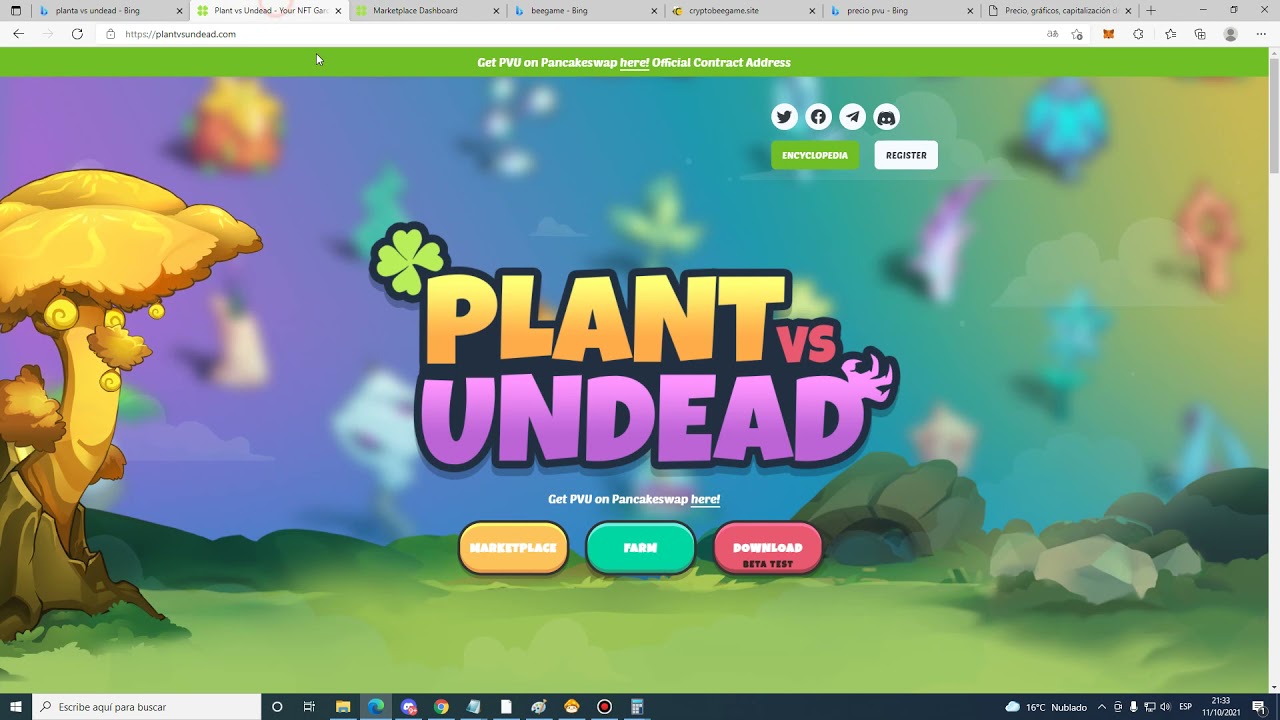Open Google Chrome from taskbar
Image resolution: width=1280 pixels, height=720 pixels.
[x=441, y=707]
